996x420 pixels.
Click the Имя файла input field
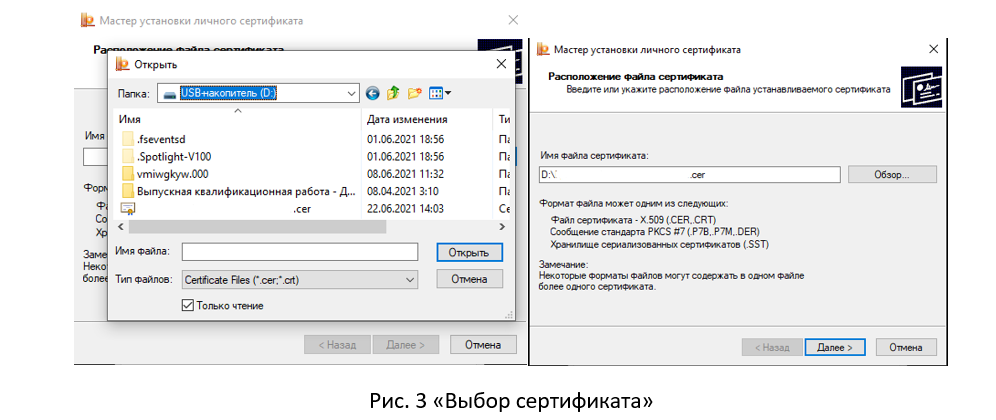point(299,252)
